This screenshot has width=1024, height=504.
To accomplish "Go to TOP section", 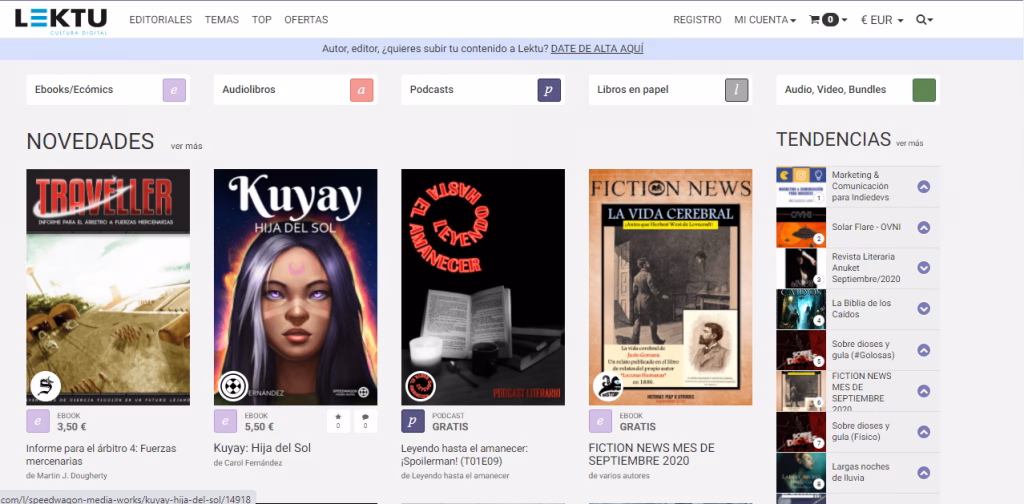I will pos(262,20).
